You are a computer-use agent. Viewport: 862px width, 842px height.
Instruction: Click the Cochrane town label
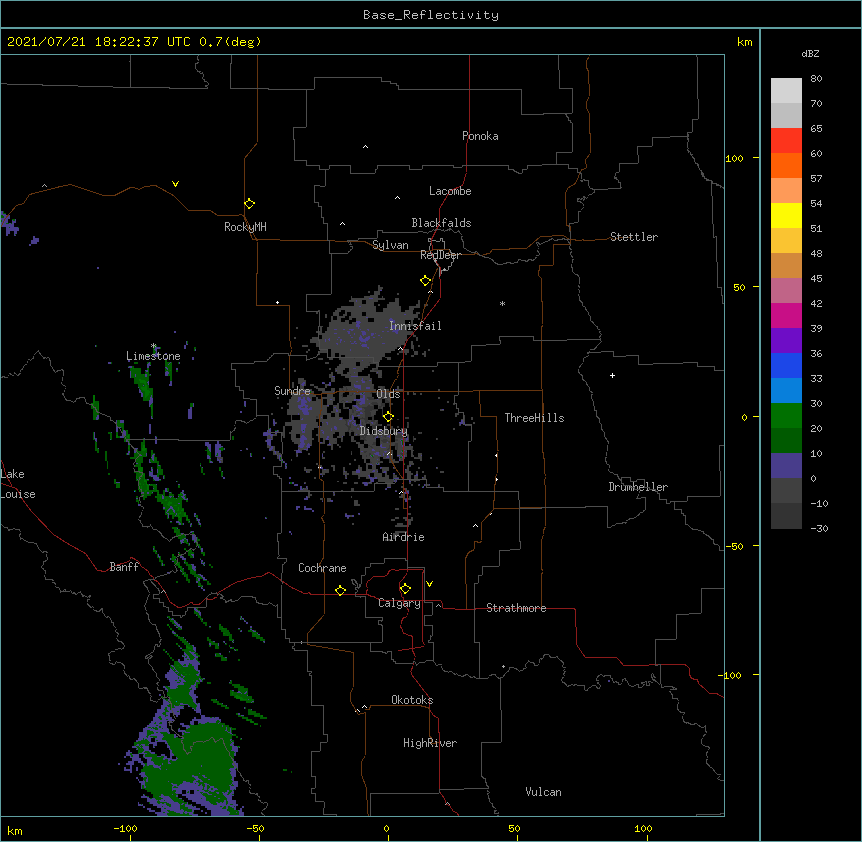tap(322, 568)
